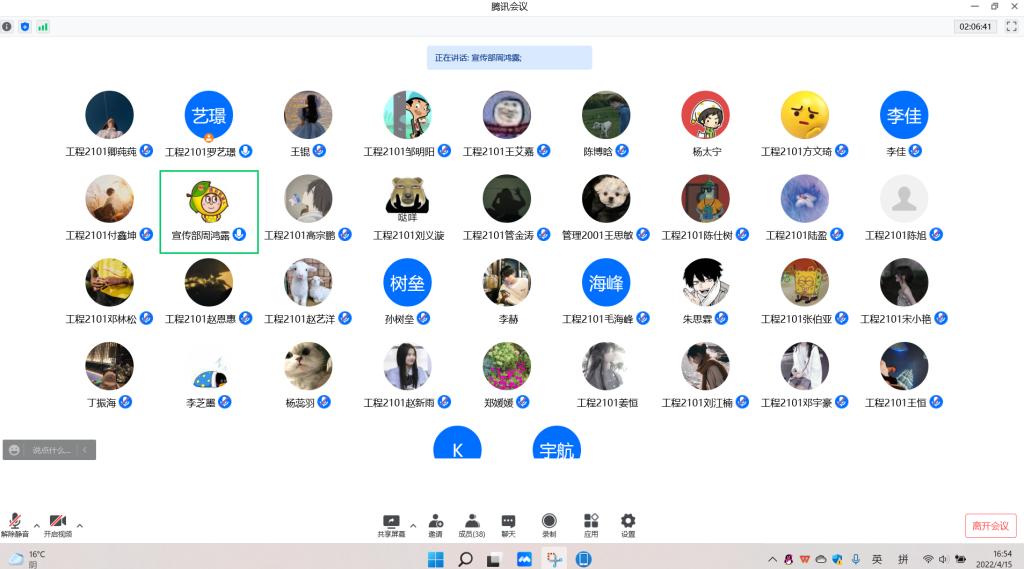Expand audio options arrow beside 解除静音
Screen dimensions: 1024x569
[x=37, y=525]
